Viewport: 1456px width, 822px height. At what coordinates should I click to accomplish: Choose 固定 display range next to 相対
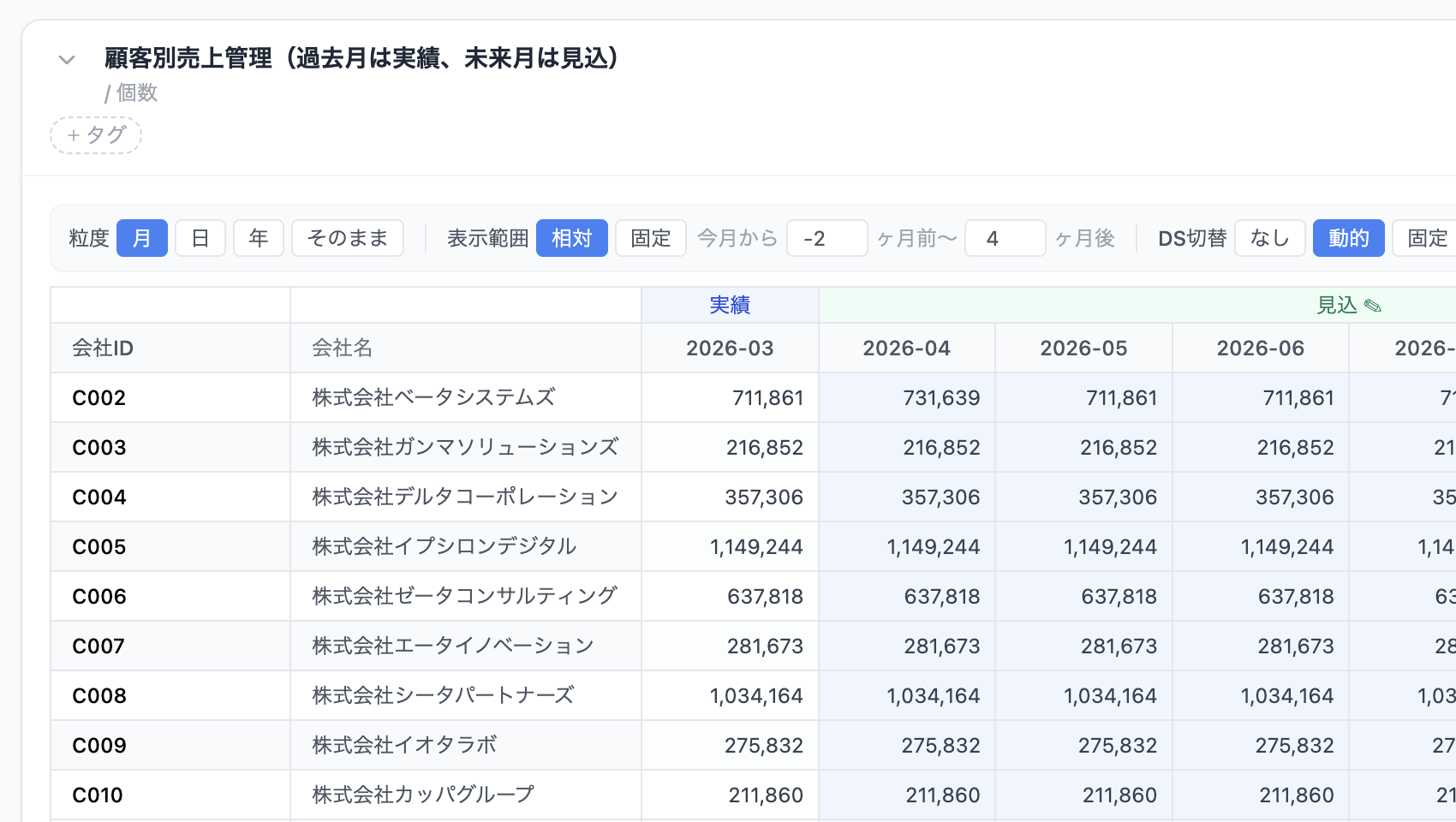pyautogui.click(x=651, y=238)
